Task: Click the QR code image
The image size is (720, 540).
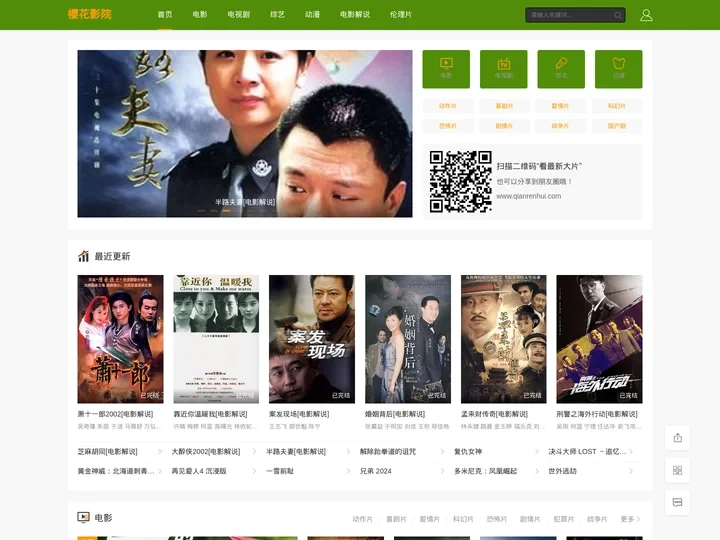Action: (461, 181)
